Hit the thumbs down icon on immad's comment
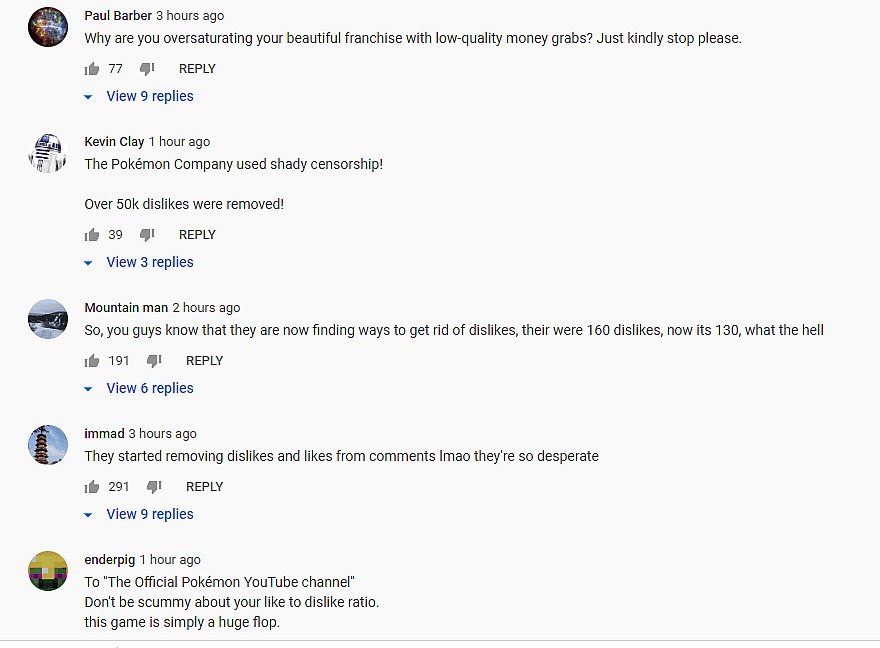 (153, 486)
